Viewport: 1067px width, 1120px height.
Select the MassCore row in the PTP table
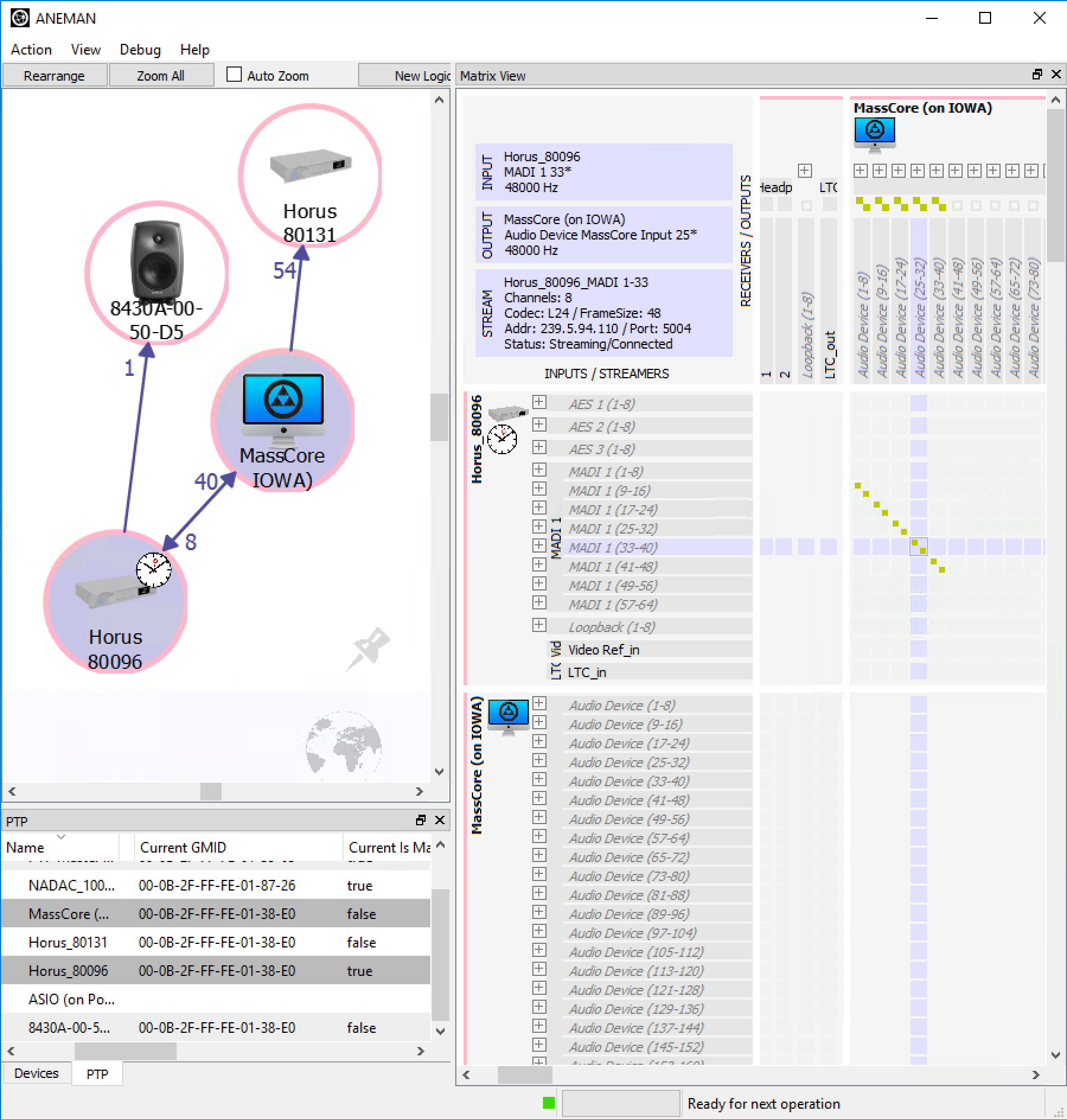216,914
